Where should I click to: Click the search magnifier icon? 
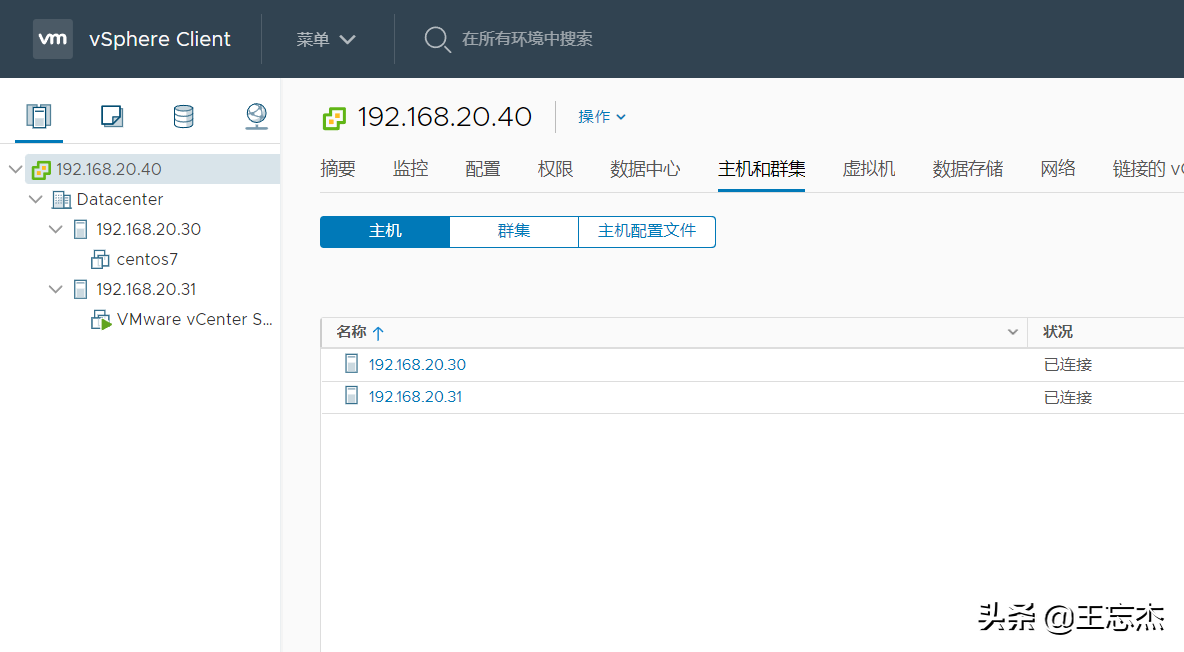coord(436,39)
